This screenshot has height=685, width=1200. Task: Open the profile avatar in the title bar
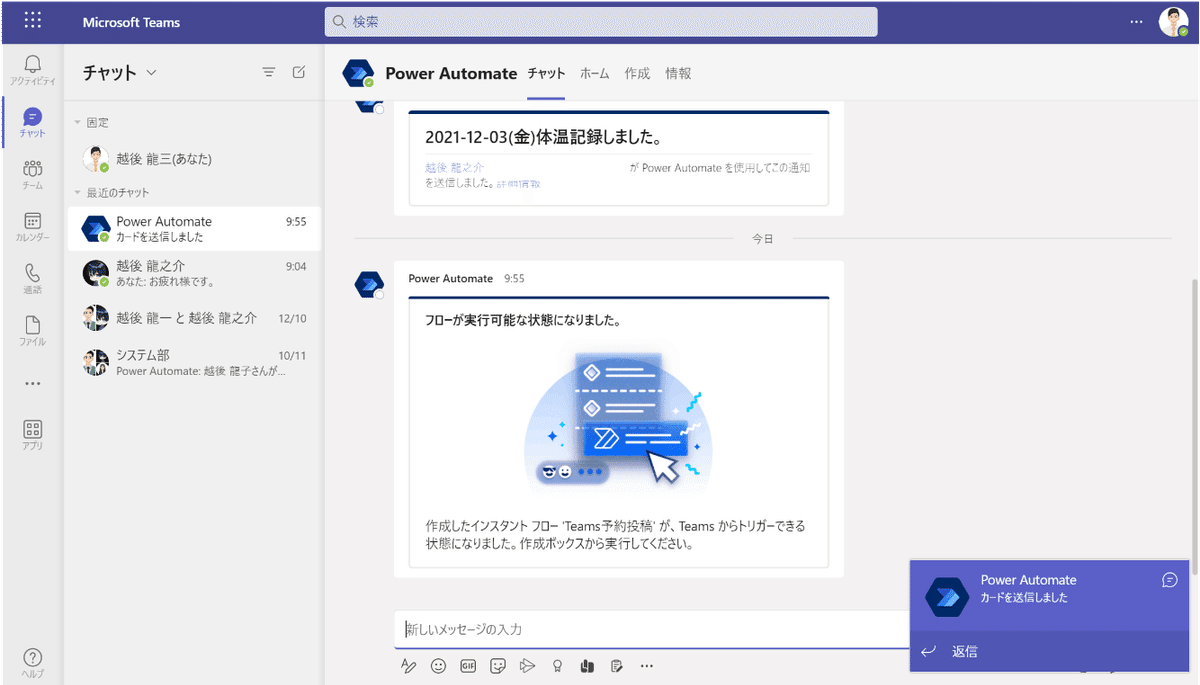pyautogui.click(x=1173, y=21)
